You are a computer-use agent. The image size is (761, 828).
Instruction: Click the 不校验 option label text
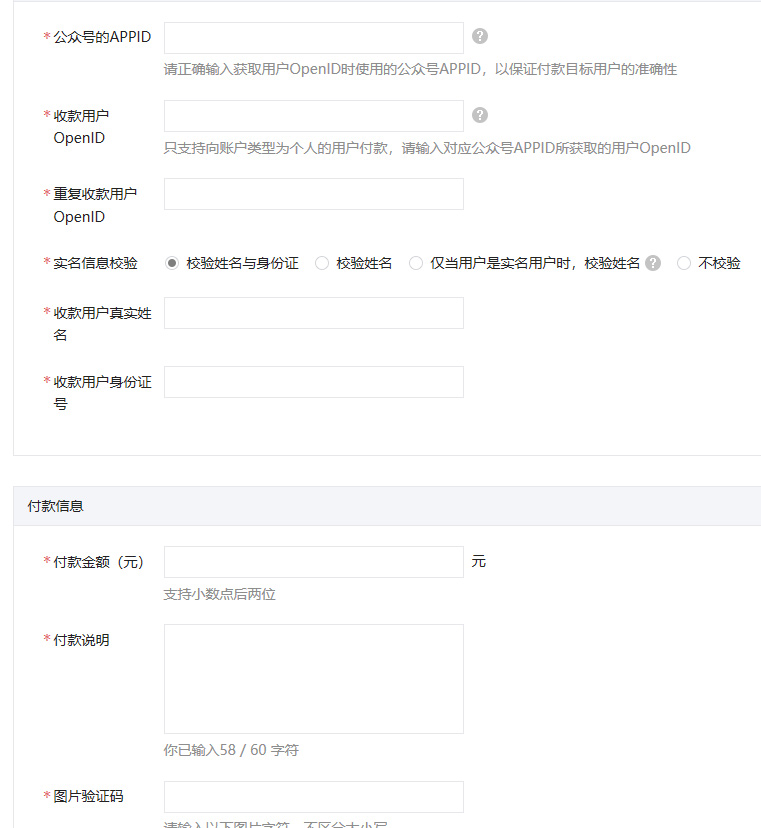pos(719,263)
